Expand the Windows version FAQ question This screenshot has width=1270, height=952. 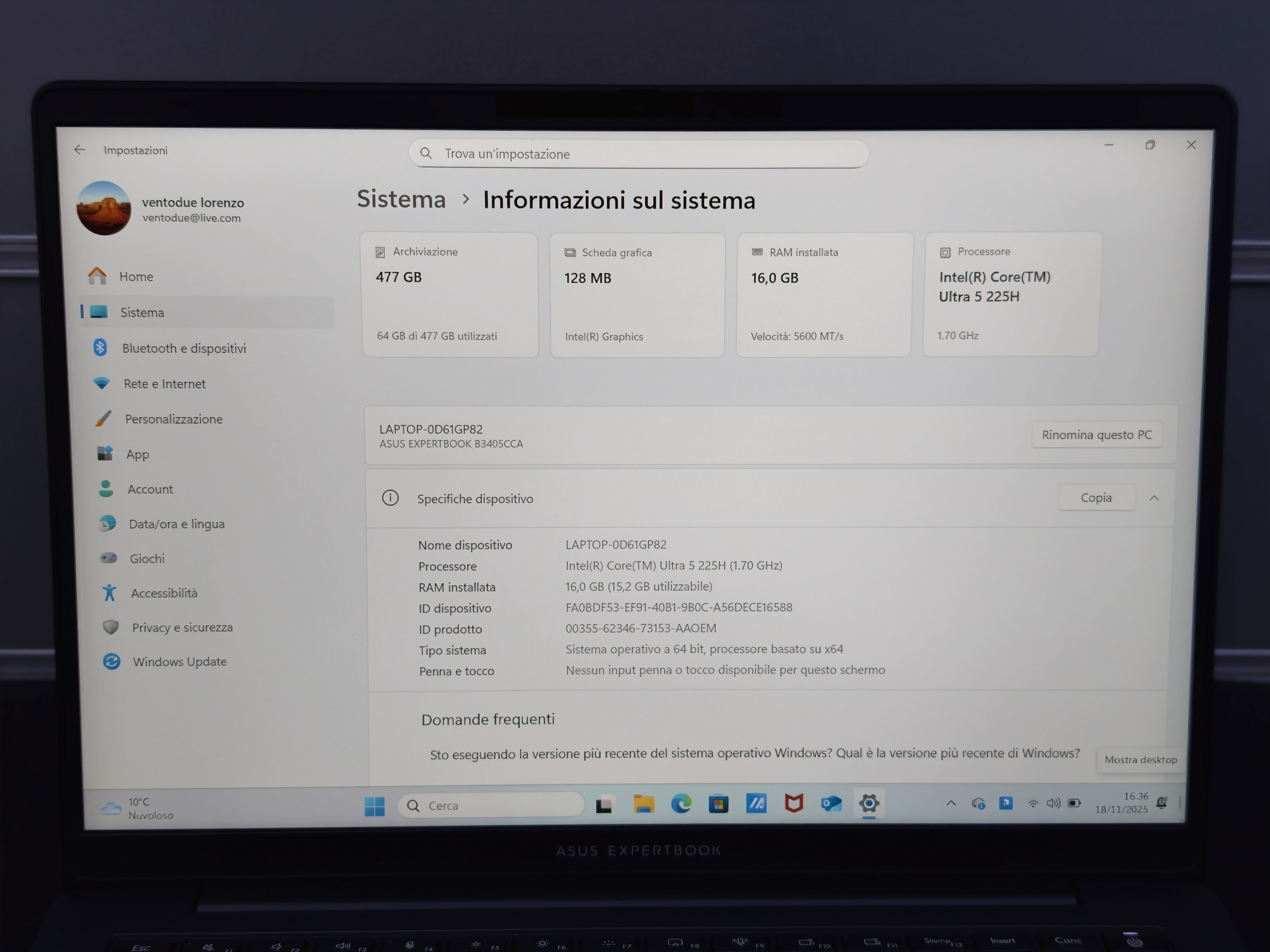point(754,753)
